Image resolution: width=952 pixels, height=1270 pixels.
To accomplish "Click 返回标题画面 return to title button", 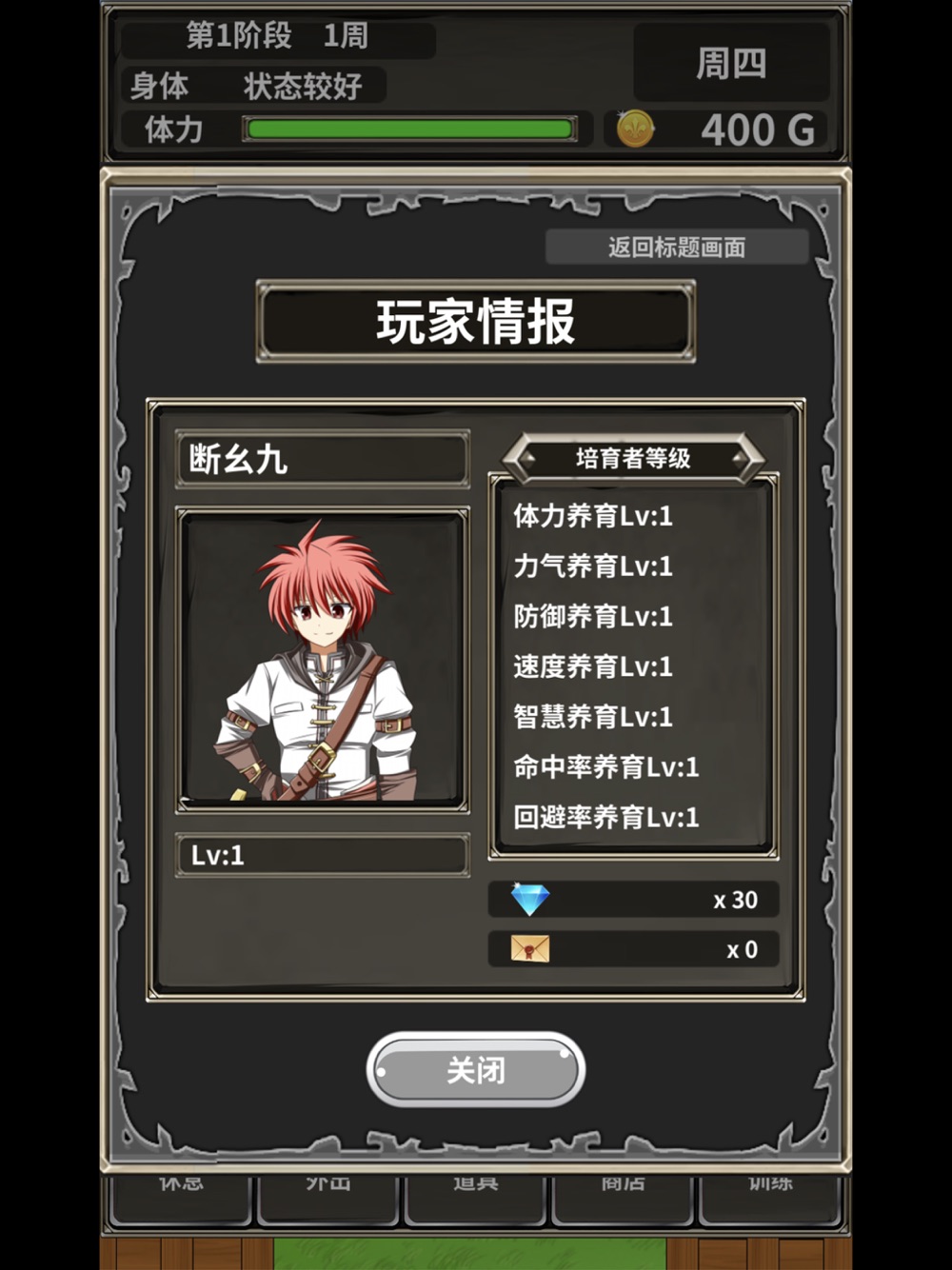I will (x=677, y=248).
